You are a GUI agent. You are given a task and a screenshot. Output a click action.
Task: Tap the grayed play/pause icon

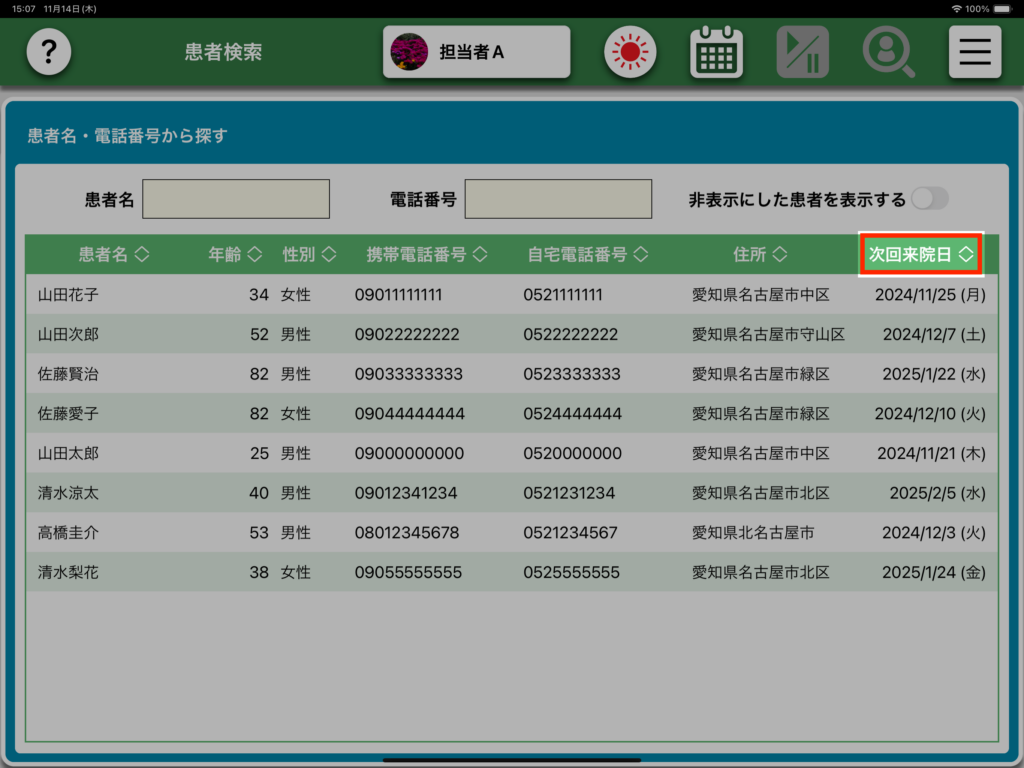(x=803, y=52)
